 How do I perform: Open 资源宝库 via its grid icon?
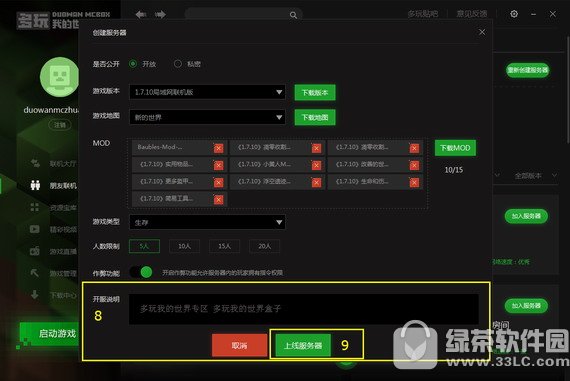click(x=35, y=207)
